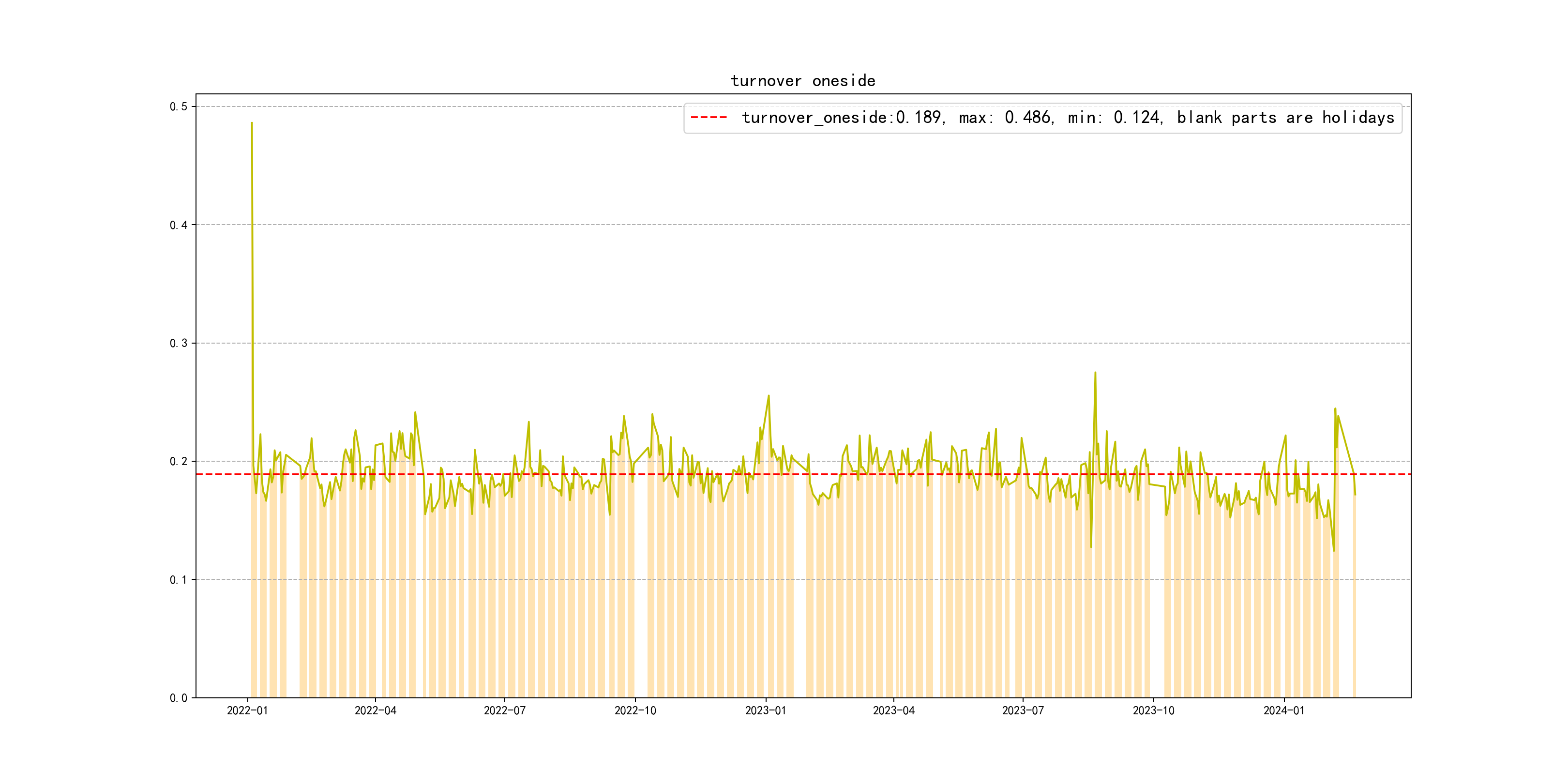Click the 0.5 y-axis tick label
This screenshot has width=1568, height=784.
click(179, 106)
